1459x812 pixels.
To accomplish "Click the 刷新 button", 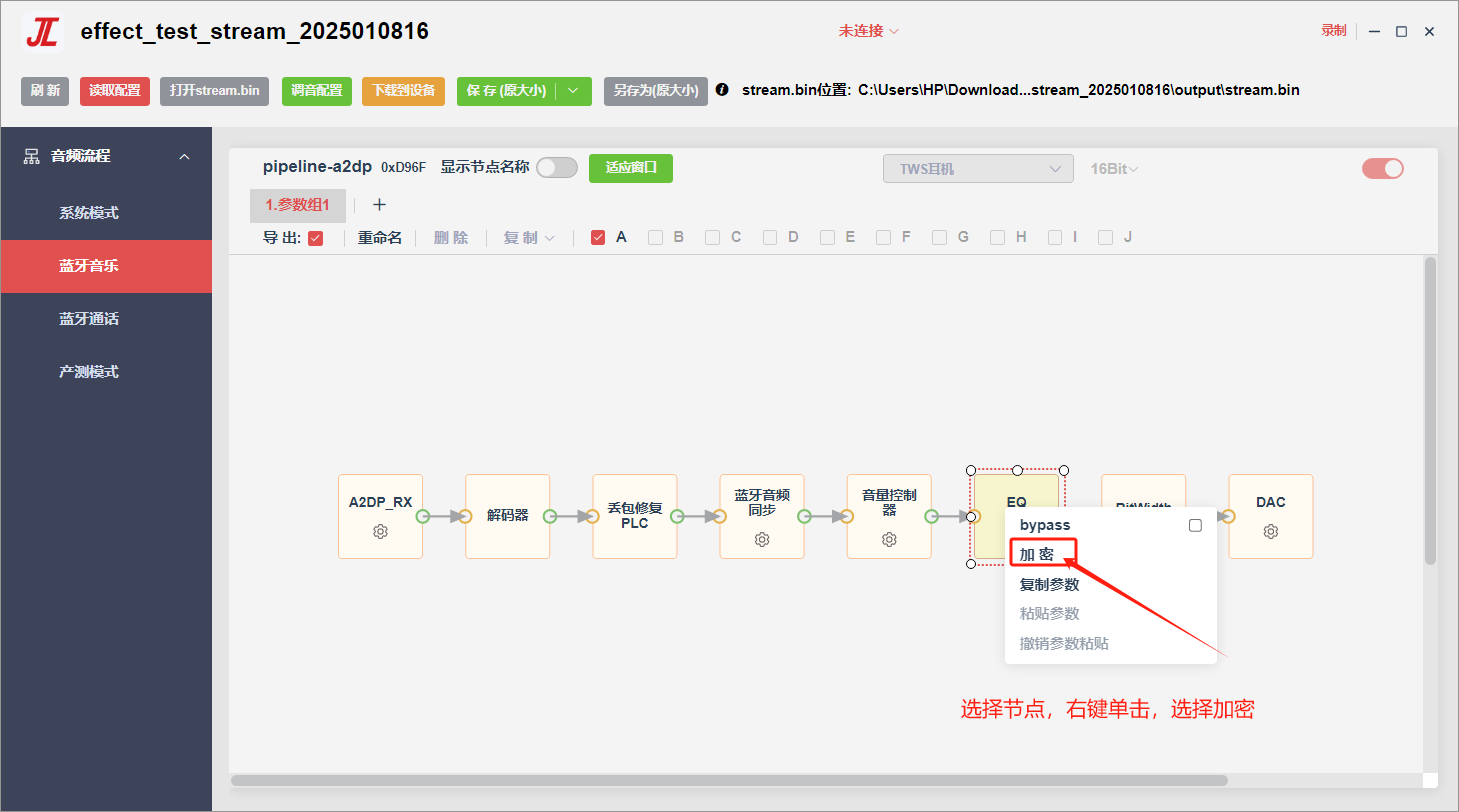I will pos(45,91).
